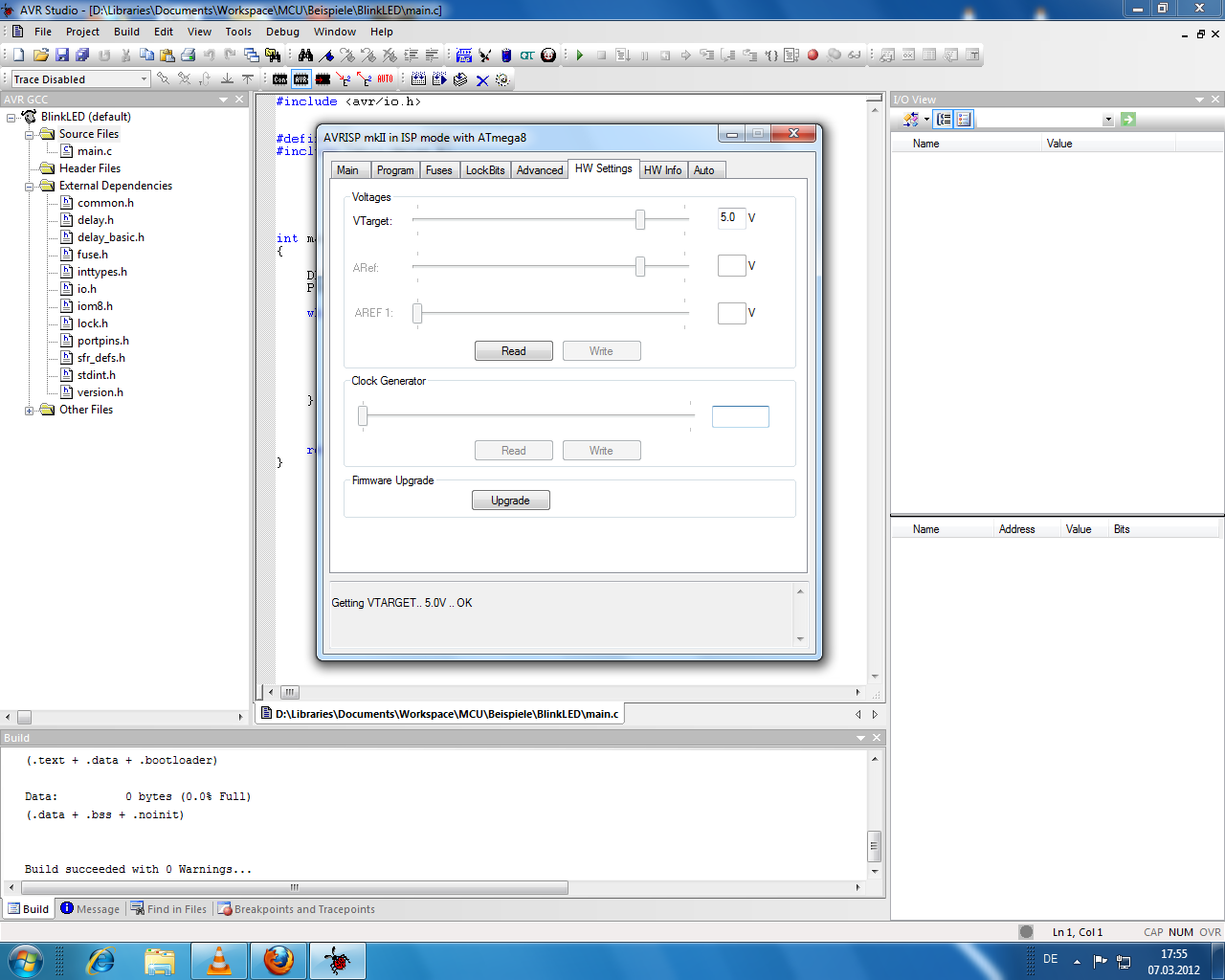Switch to the HW Info tab
Viewport: 1225px width, 980px height.
(x=662, y=170)
